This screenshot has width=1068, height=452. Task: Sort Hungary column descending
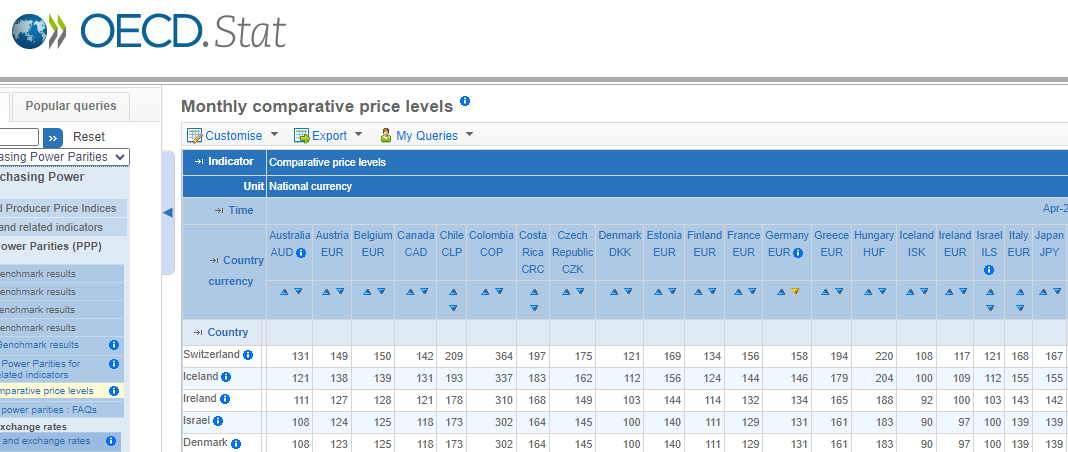pyautogui.click(x=882, y=291)
